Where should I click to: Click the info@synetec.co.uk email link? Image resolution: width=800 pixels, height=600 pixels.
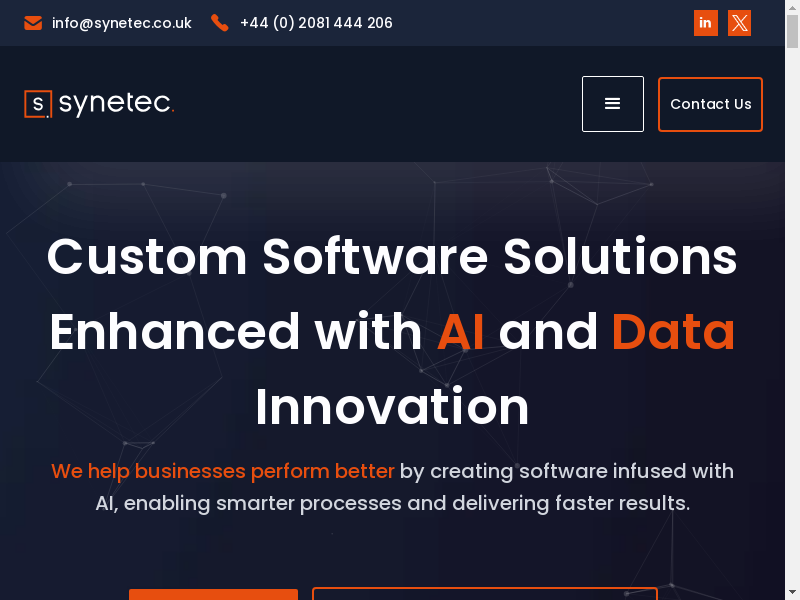121,23
